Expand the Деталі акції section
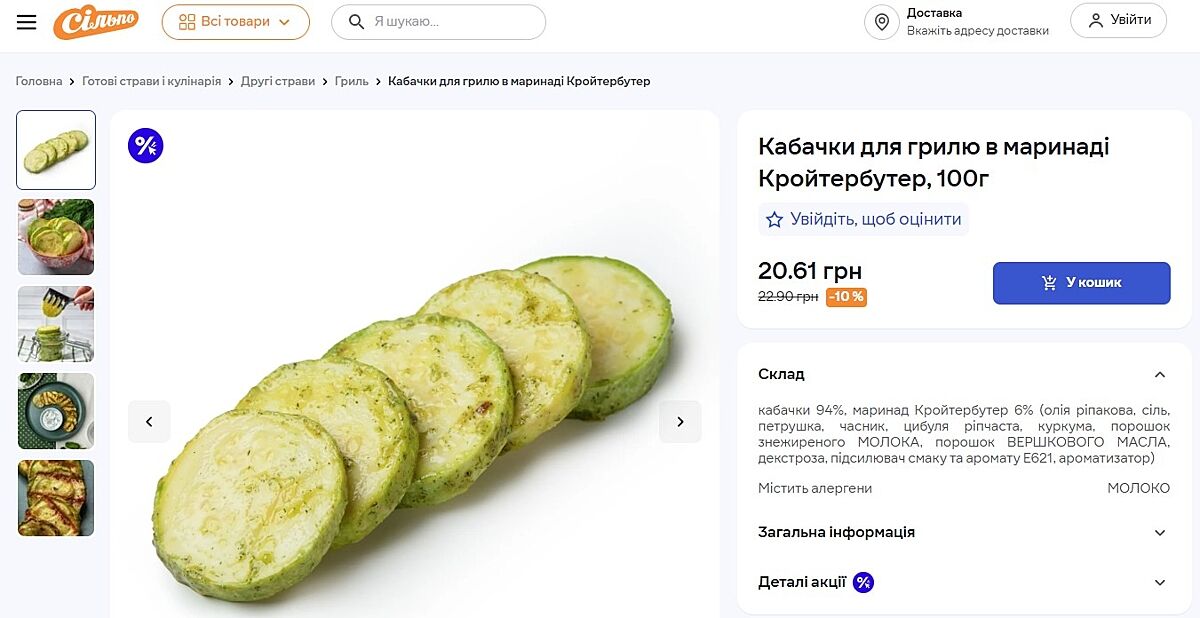 click(x=1159, y=582)
